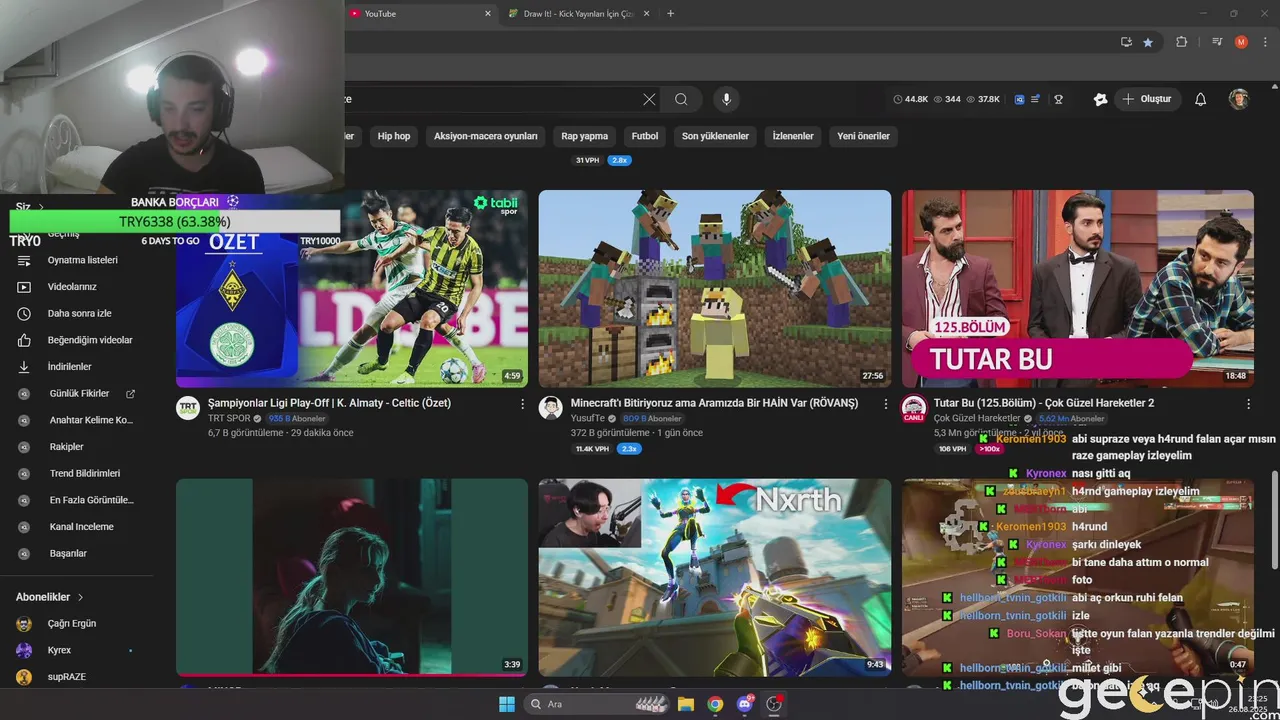Image resolution: width=1280 pixels, height=720 pixels.
Task: Close the Draw It! browser tab
Action: point(646,13)
